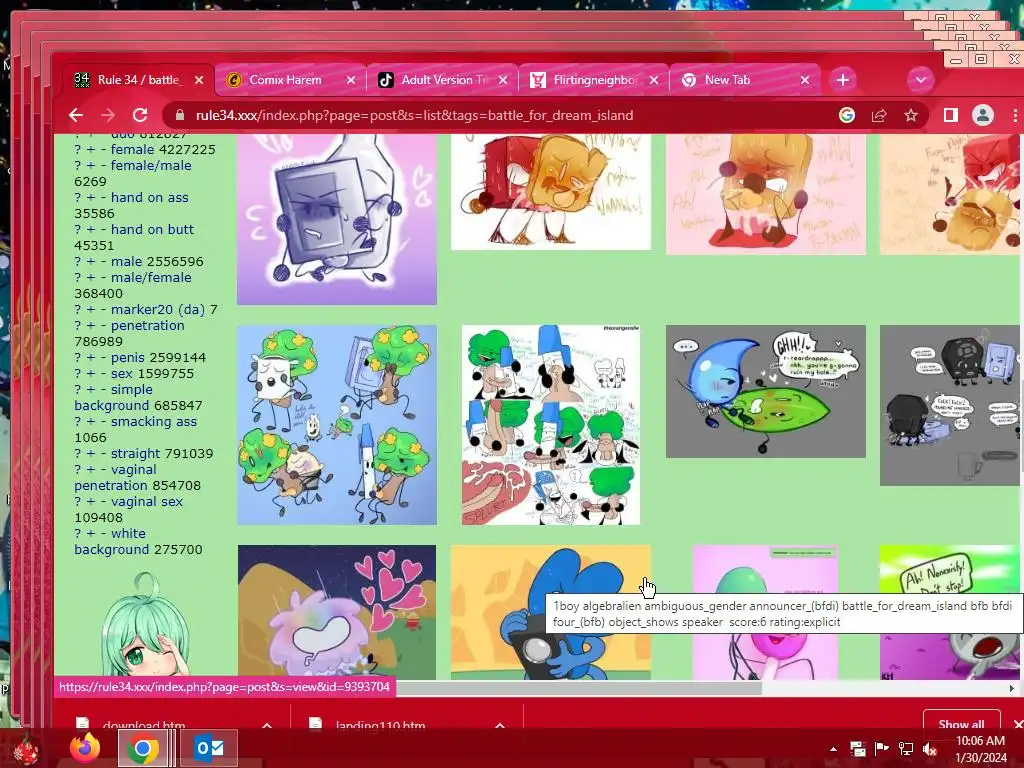Click the '+' link beside male 2556596
1024x768 pixels.
pyautogui.click(x=90, y=262)
